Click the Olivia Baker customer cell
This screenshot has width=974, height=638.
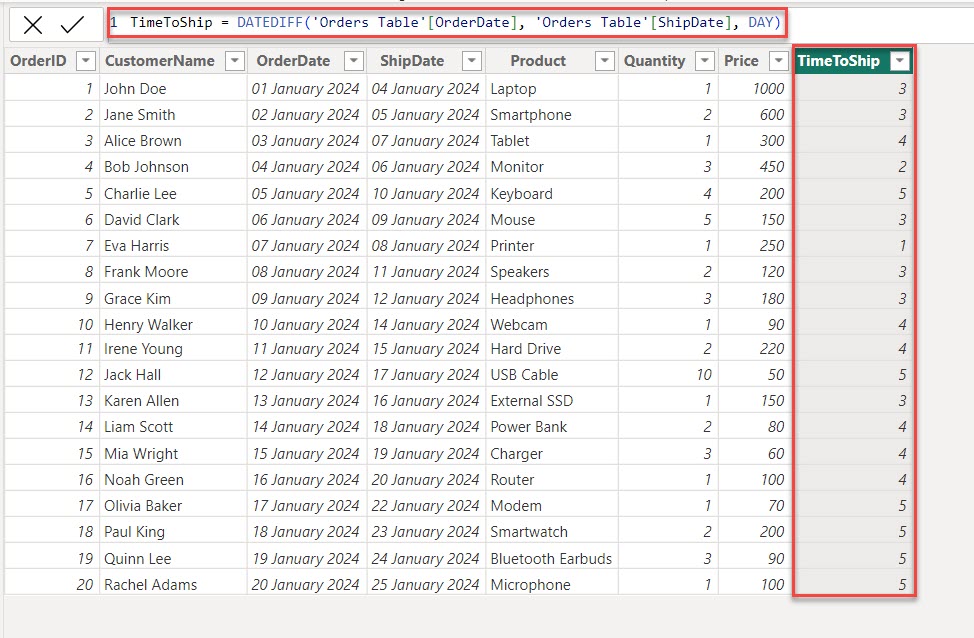tap(173, 506)
